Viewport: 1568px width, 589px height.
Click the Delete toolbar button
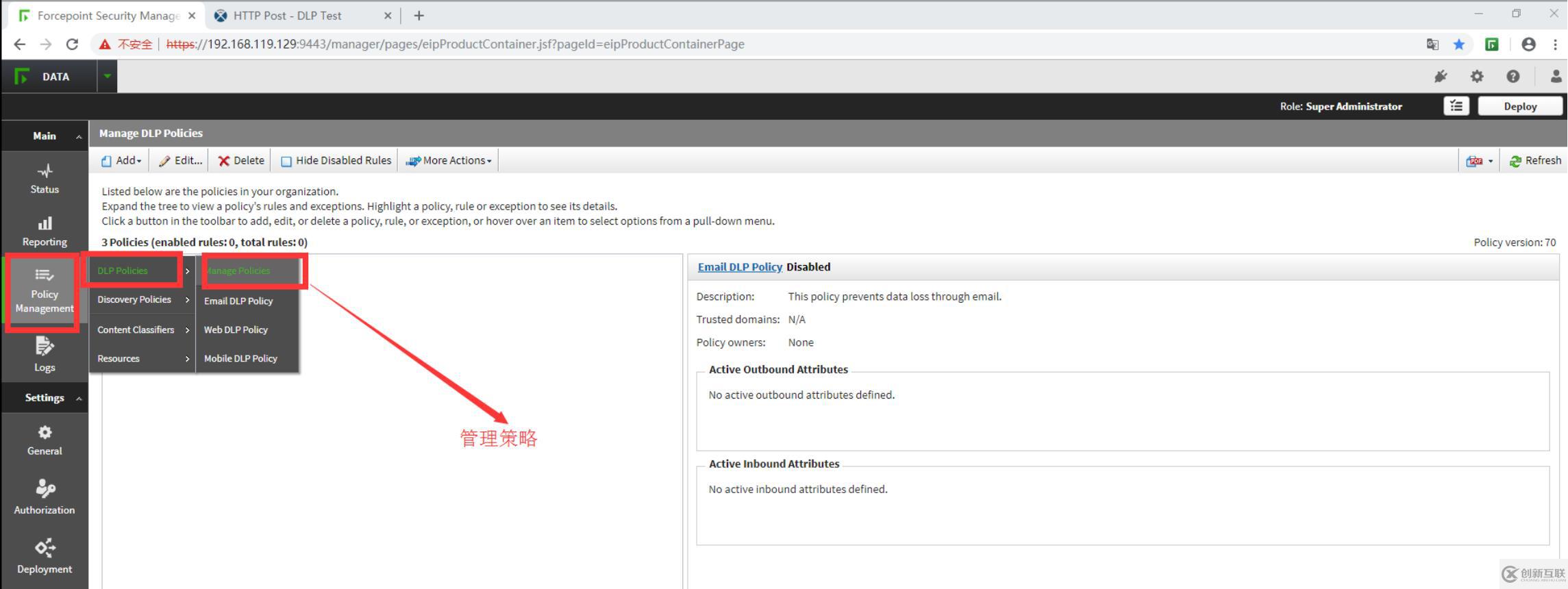[241, 160]
